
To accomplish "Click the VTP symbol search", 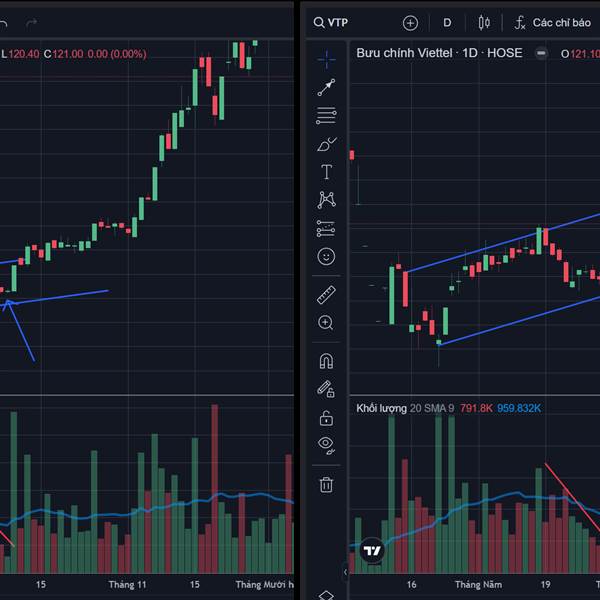I will [x=331, y=23].
